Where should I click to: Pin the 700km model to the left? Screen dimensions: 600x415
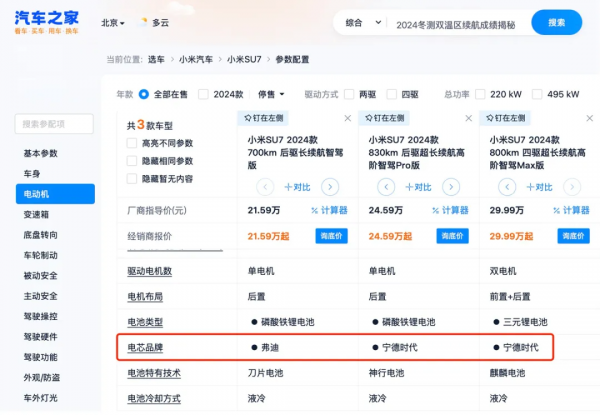(x=263, y=118)
